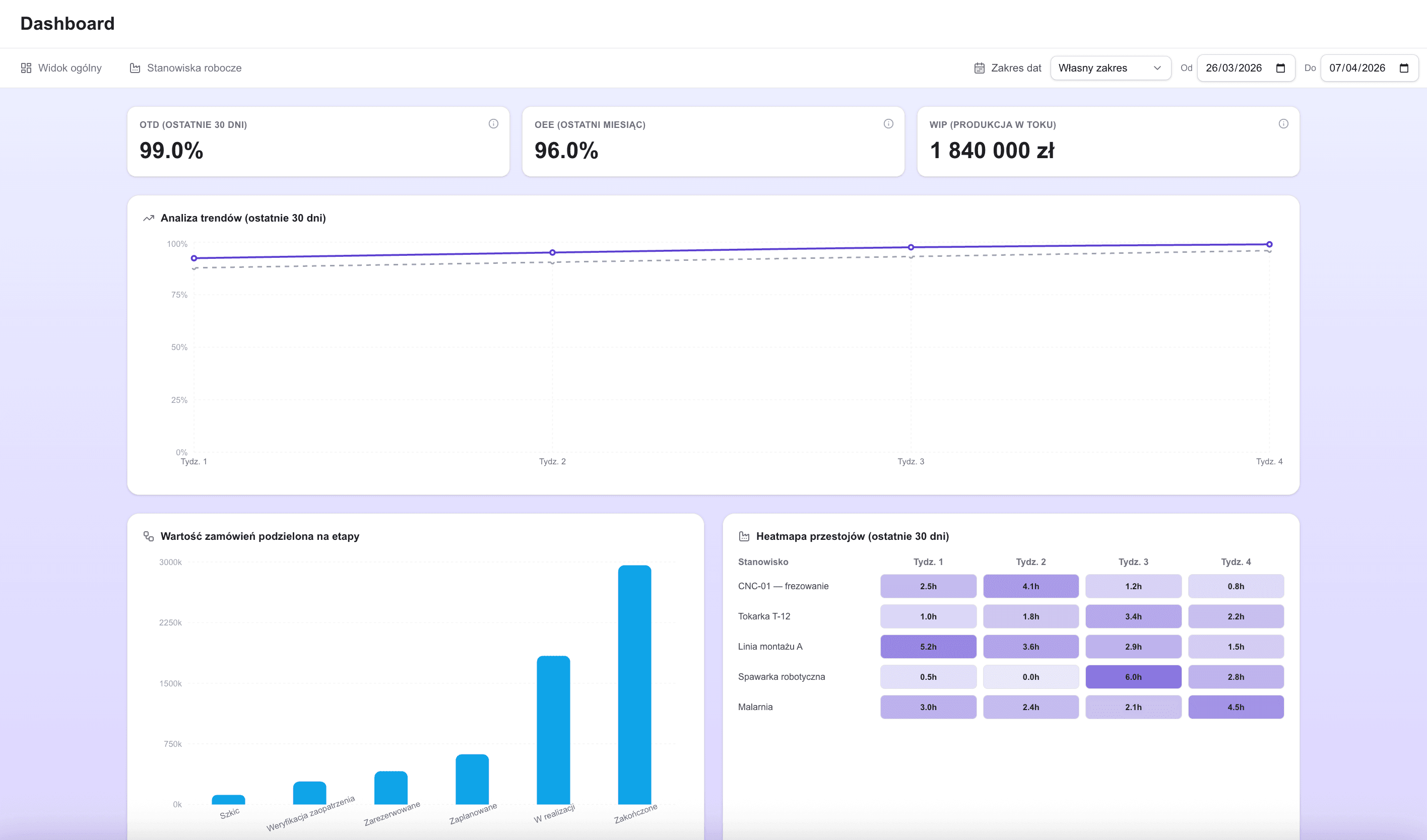Click the calendar icon beside Zakres dat

click(979, 67)
